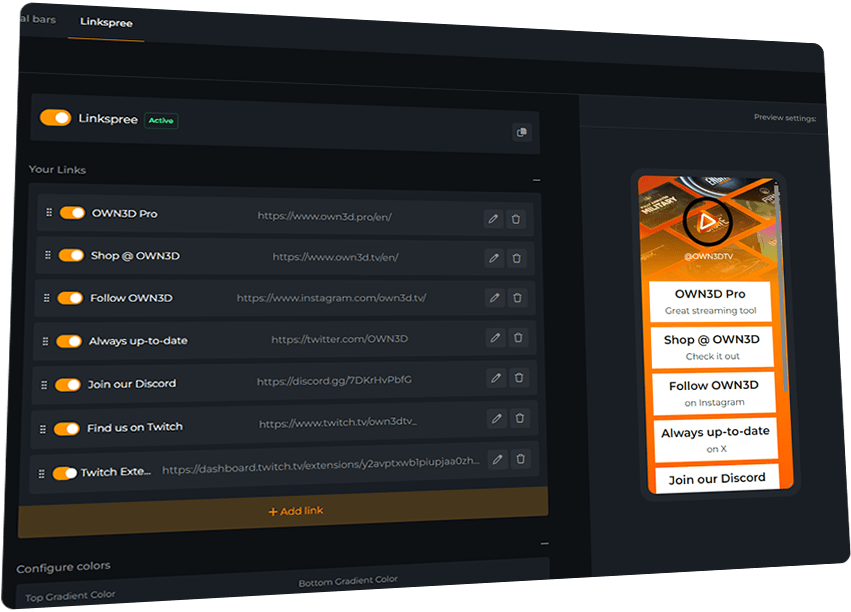The image size is (851, 612).
Task: Delete the Always up-to-date link
Action: pos(518,337)
